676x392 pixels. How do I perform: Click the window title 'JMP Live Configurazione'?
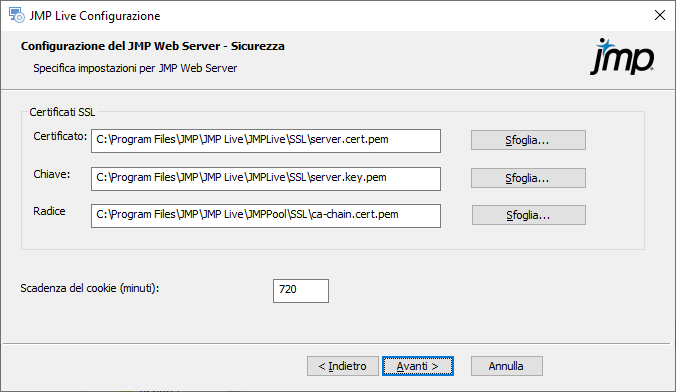pos(95,16)
